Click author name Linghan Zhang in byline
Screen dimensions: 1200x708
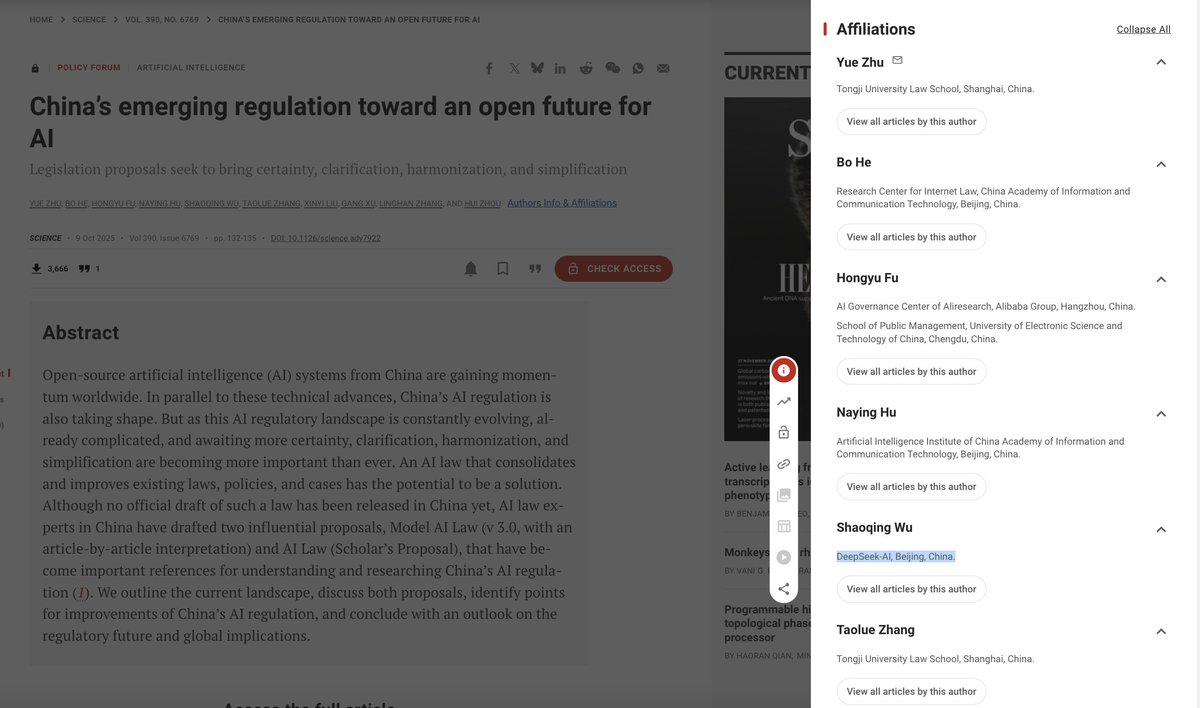[x=411, y=204]
